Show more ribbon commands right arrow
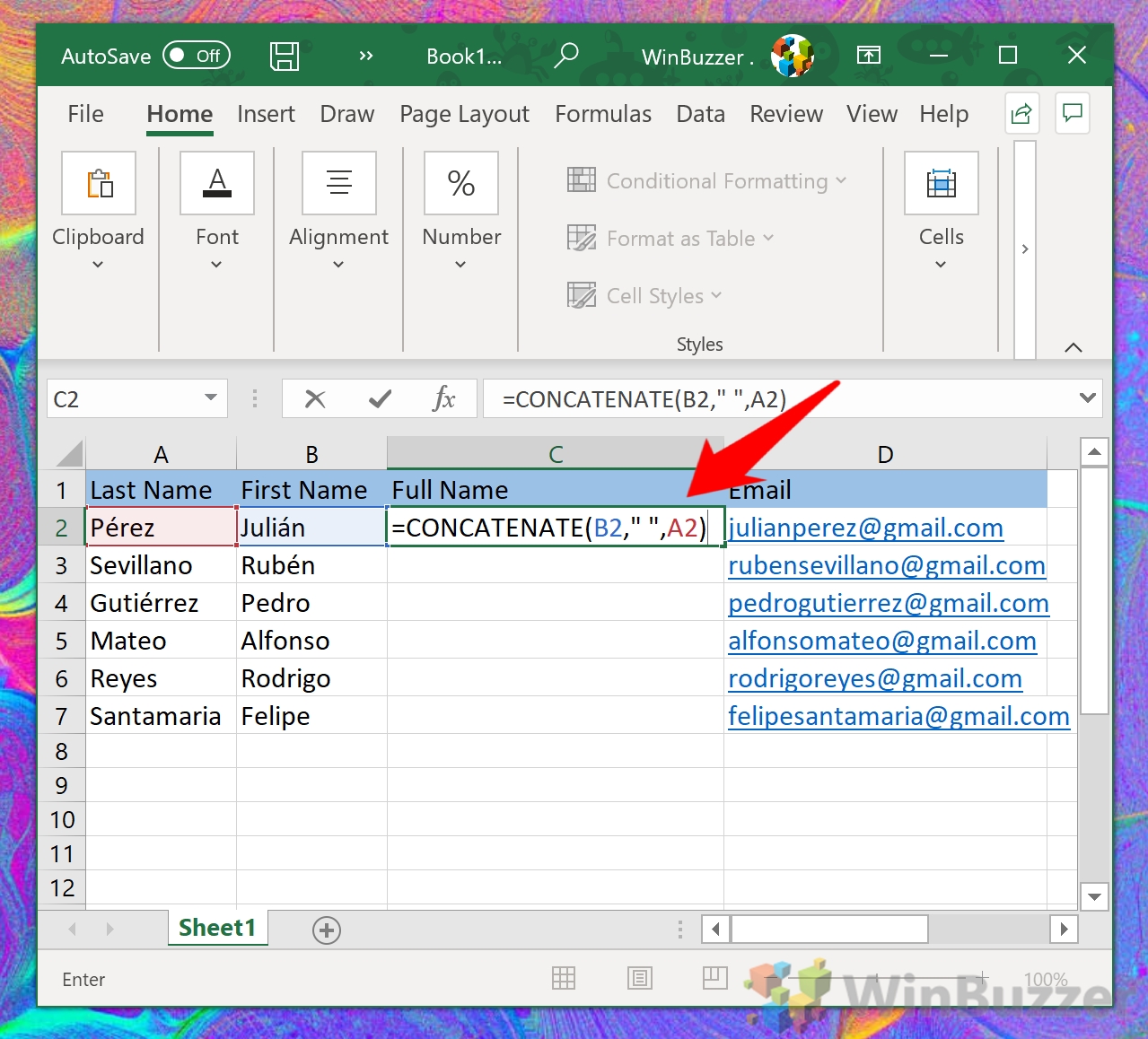This screenshot has width=1148, height=1039. (x=1025, y=249)
